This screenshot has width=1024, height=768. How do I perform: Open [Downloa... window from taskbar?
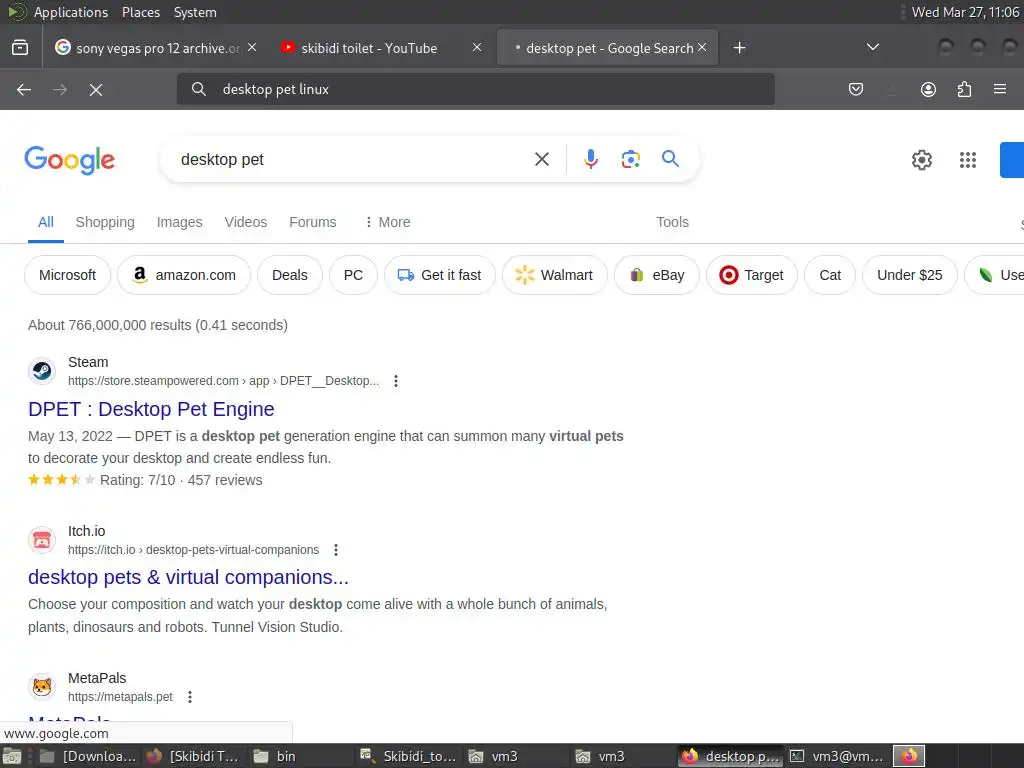tap(88, 756)
